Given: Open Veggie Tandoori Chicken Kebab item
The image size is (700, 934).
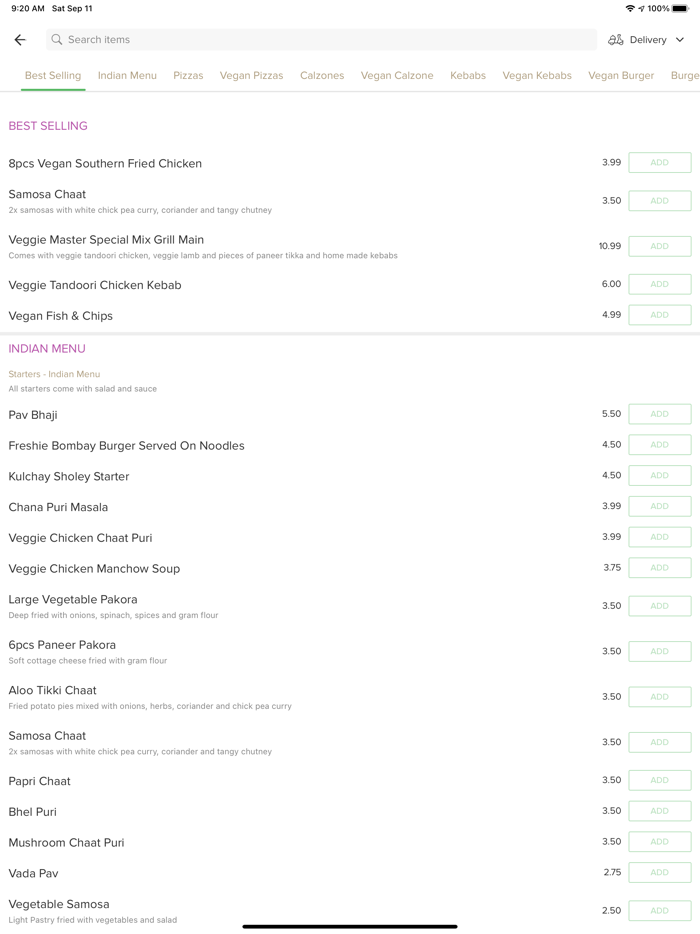Looking at the screenshot, I should pyautogui.click(x=95, y=285).
